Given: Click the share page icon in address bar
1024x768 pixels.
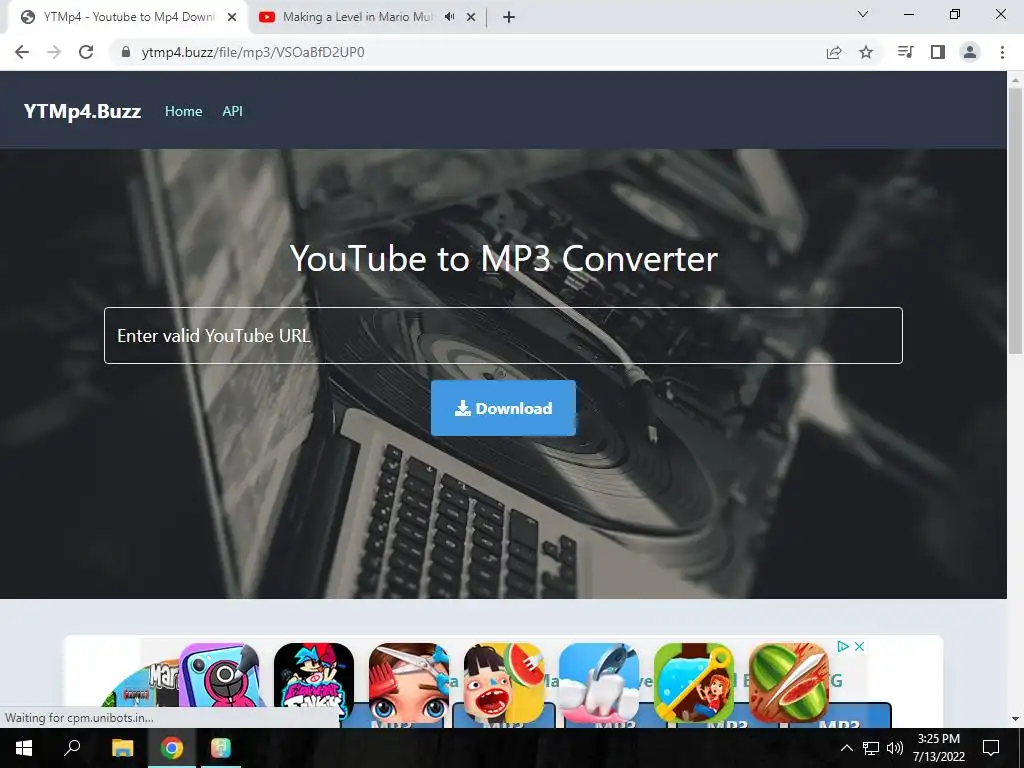Looking at the screenshot, I should click(x=834, y=52).
